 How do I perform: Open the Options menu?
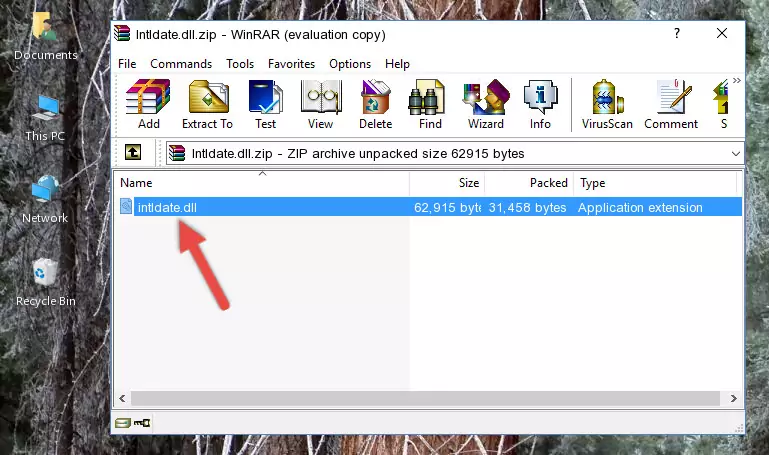[x=350, y=64]
